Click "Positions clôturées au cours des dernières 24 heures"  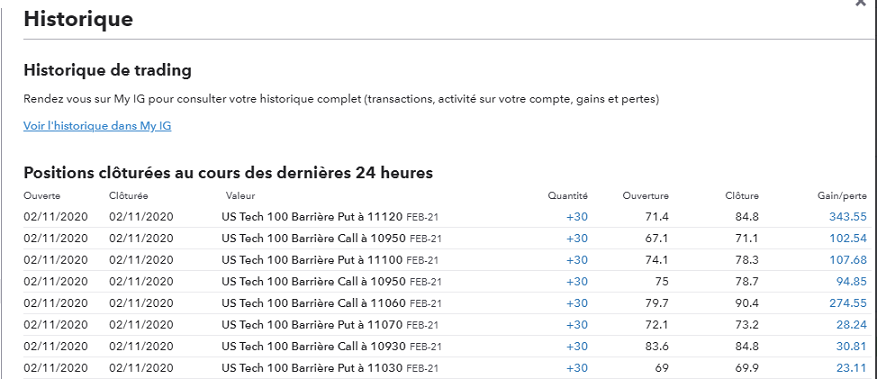pos(228,173)
